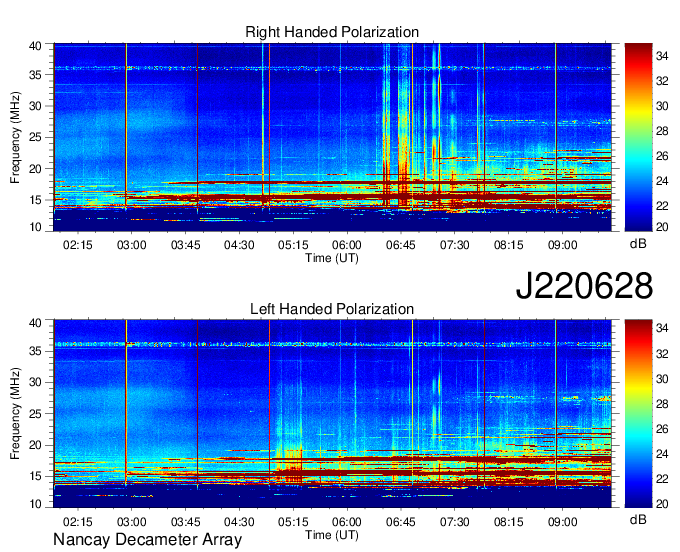Click the 25 MHz frequency tick of Right Handed plot
Screen dimensions: 680x552
pos(35,137)
